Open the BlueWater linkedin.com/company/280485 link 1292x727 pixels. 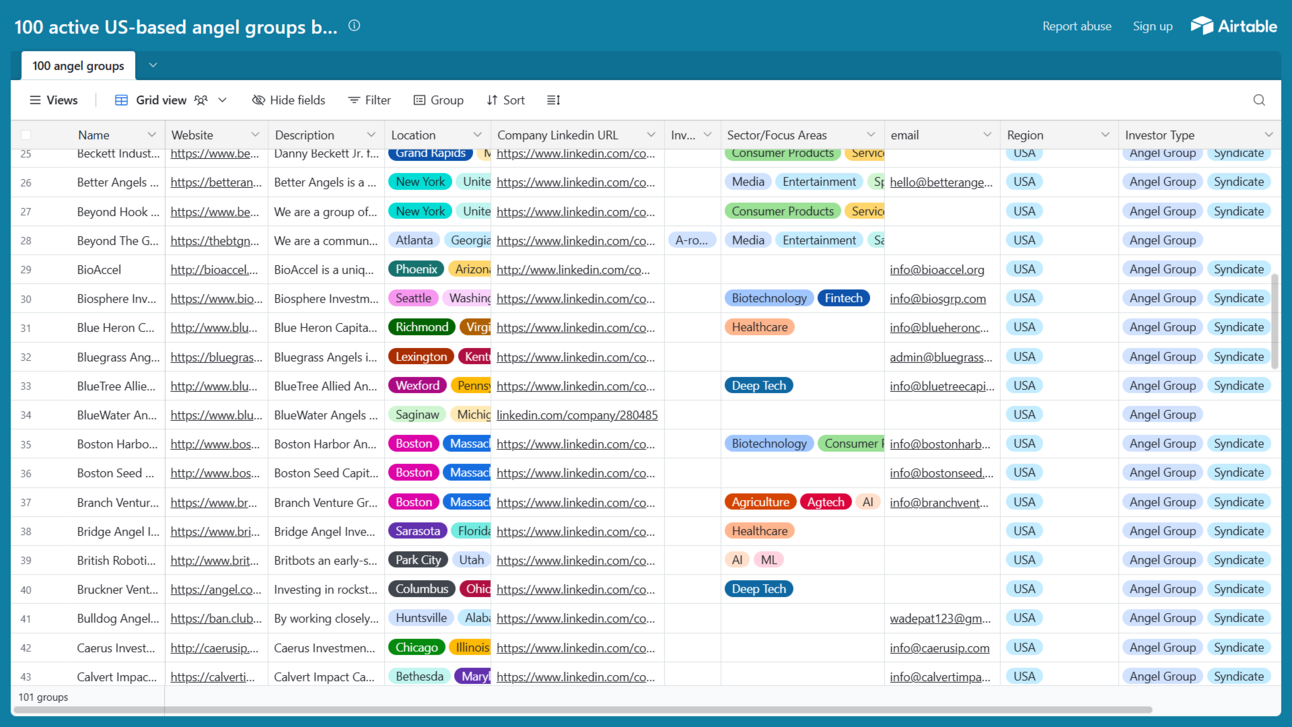(x=577, y=415)
